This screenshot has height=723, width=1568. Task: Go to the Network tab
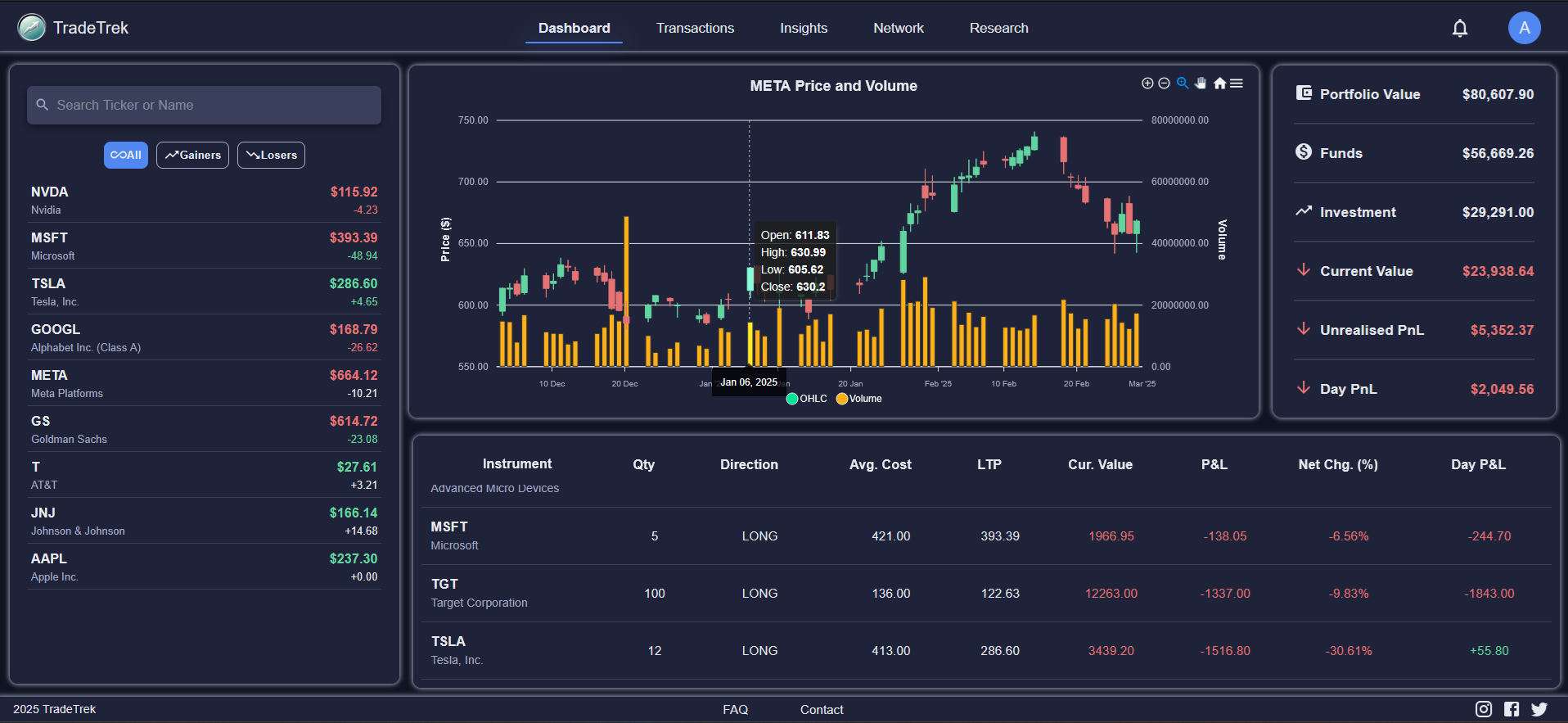[x=899, y=28]
